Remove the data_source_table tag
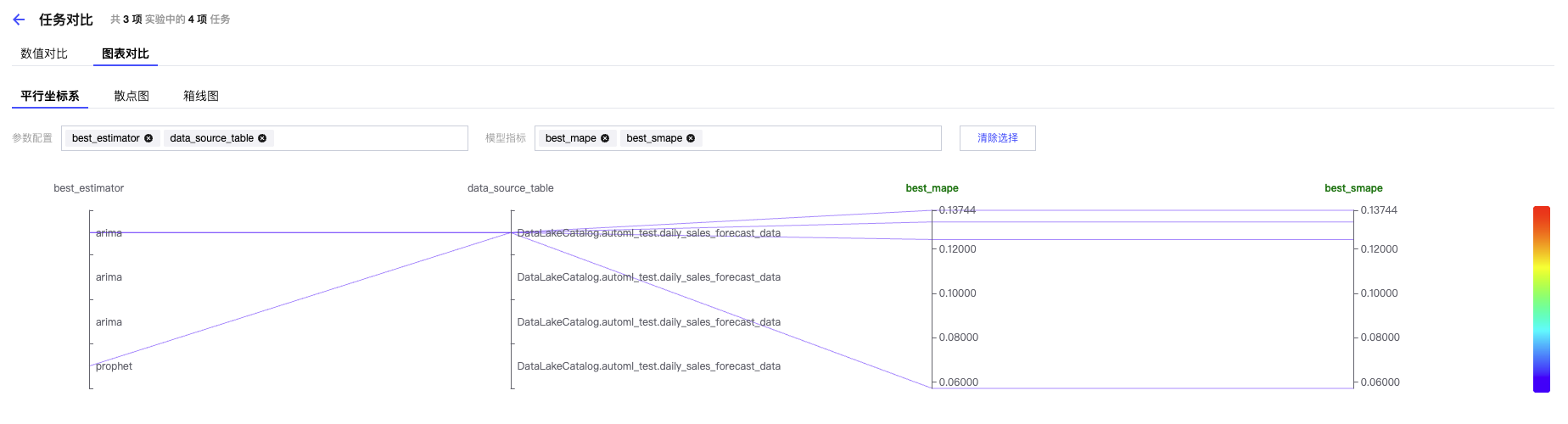The width and height of the screenshot is (1568, 424). pos(262,138)
